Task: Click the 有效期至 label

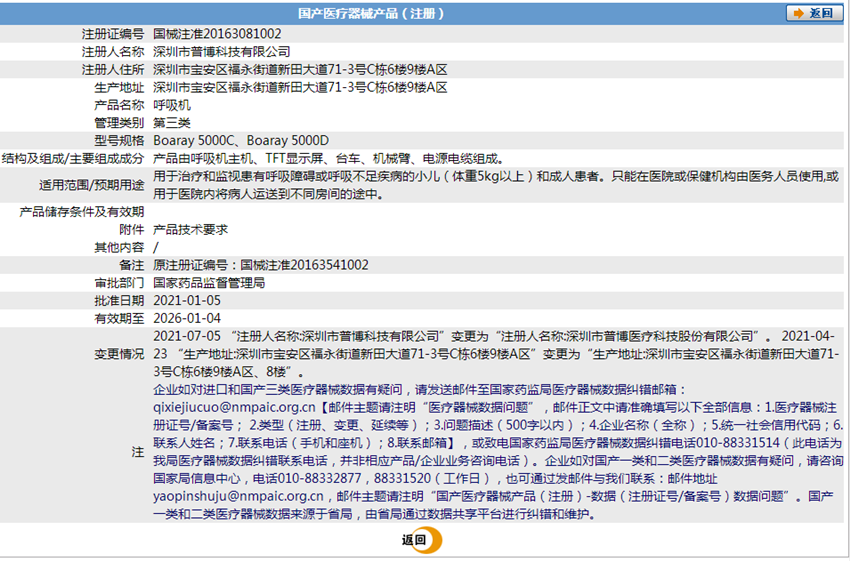Action: (x=119, y=318)
